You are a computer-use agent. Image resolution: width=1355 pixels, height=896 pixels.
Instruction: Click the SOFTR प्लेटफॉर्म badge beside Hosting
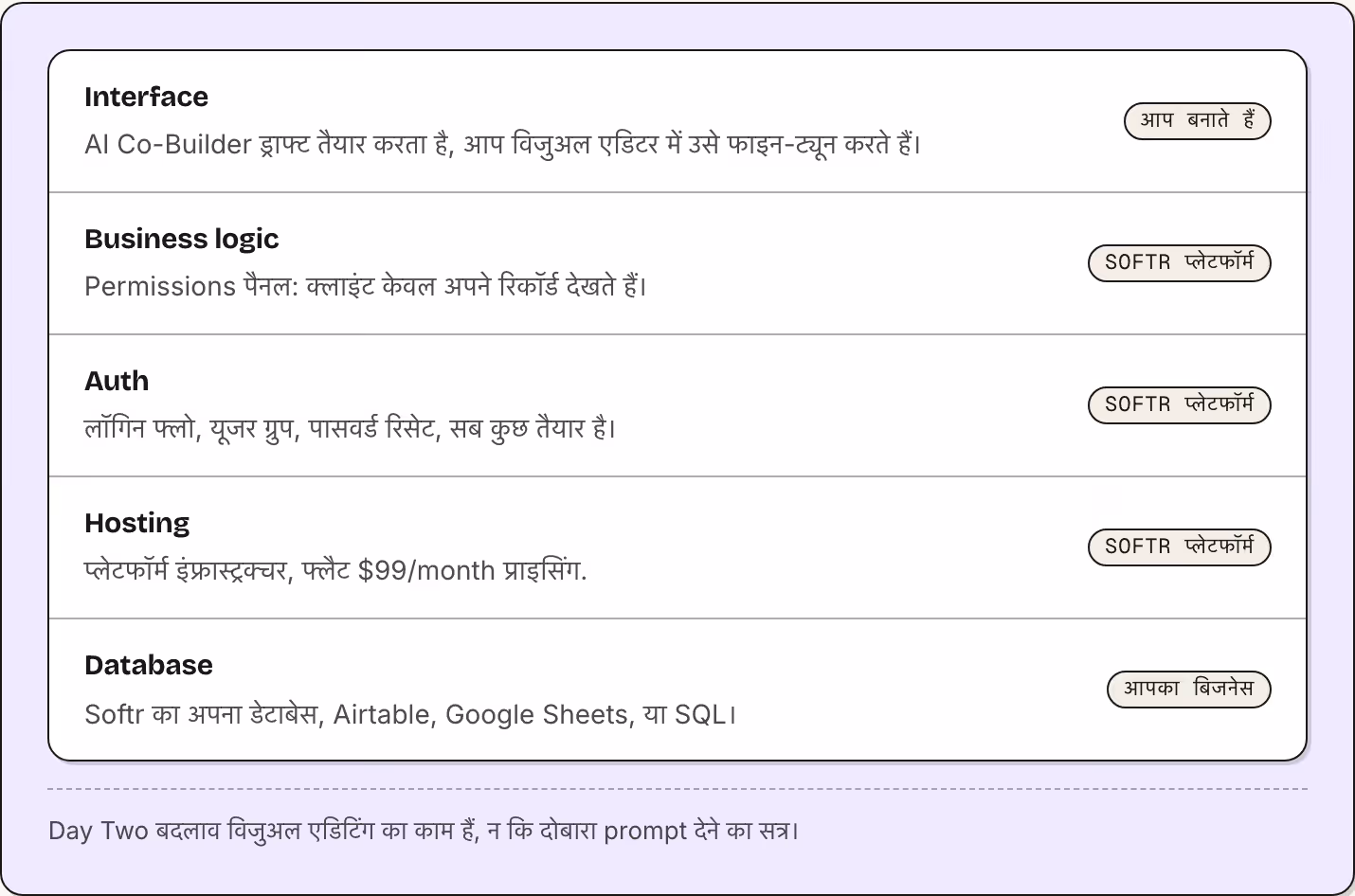[x=1180, y=547]
